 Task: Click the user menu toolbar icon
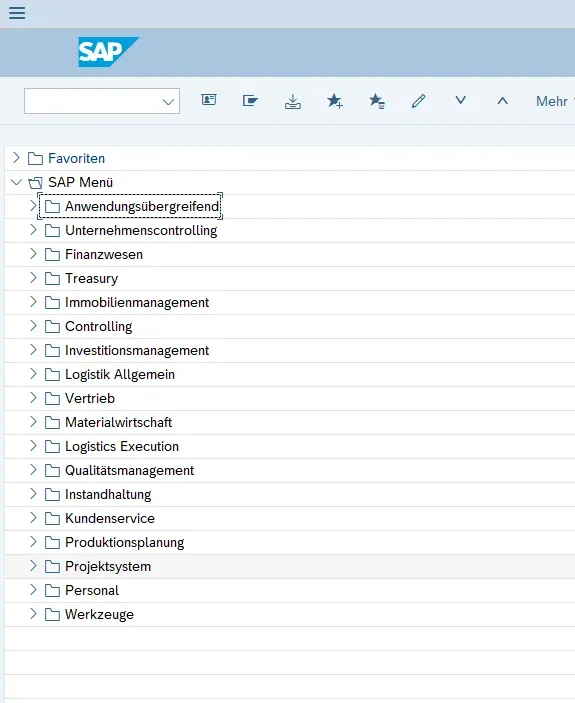209,100
